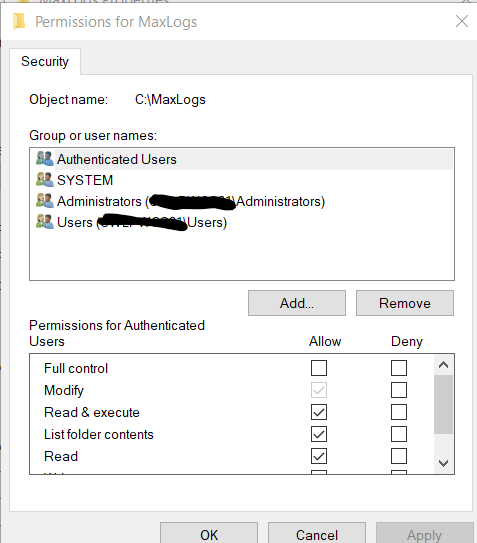The image size is (477, 543).
Task: Click the Users group icon
Action: 45,222
